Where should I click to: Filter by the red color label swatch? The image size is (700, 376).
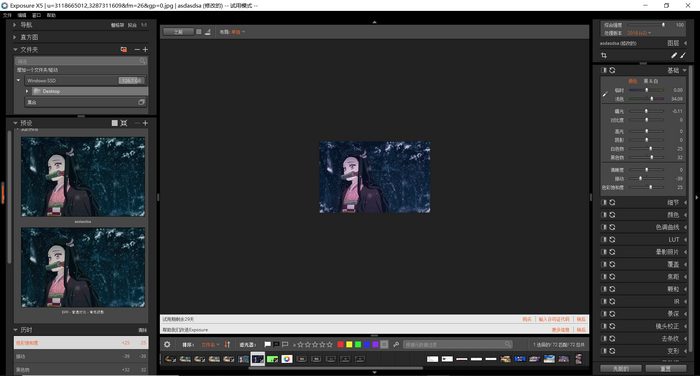pyautogui.click(x=341, y=344)
